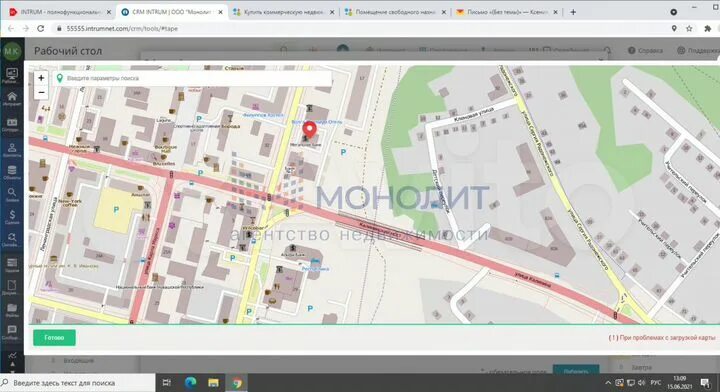
Task: Open Справка help link in header
Action: 645,50
